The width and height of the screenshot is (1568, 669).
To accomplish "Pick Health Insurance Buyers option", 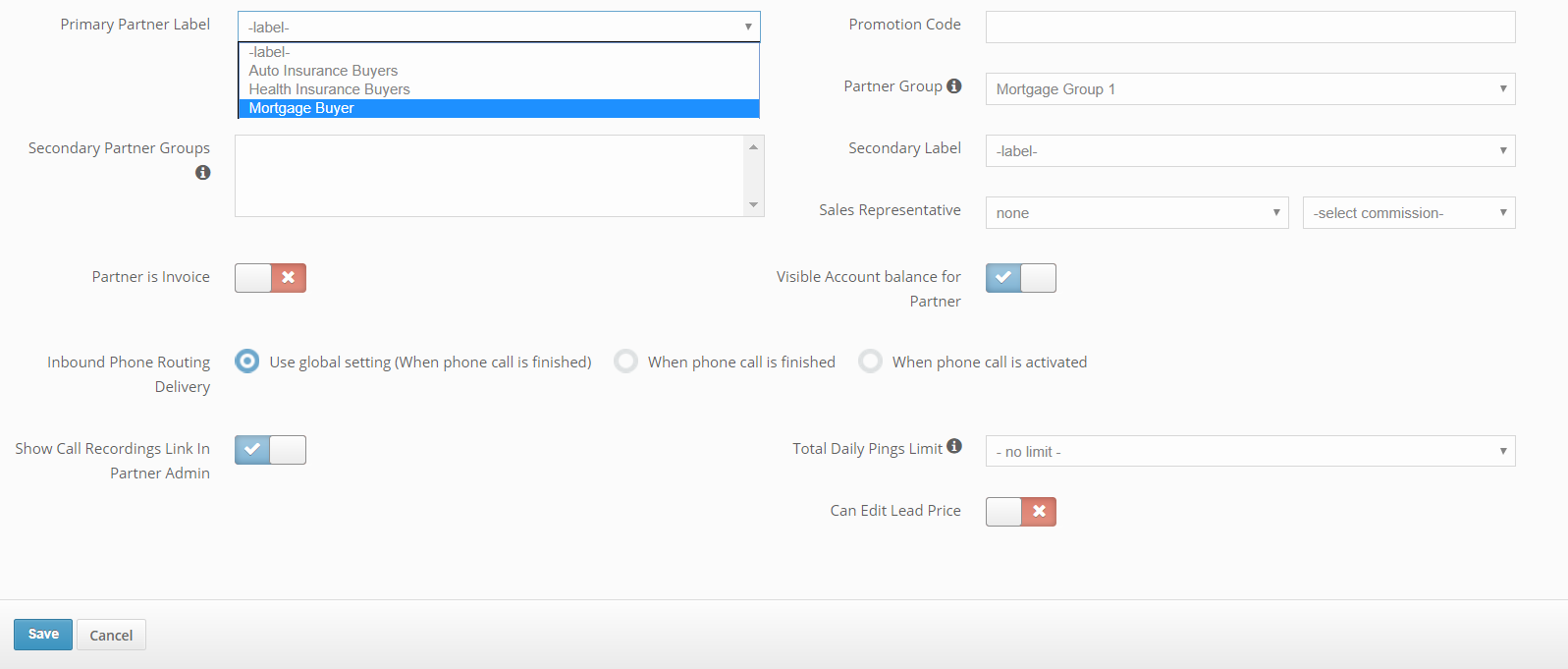I will click(329, 89).
